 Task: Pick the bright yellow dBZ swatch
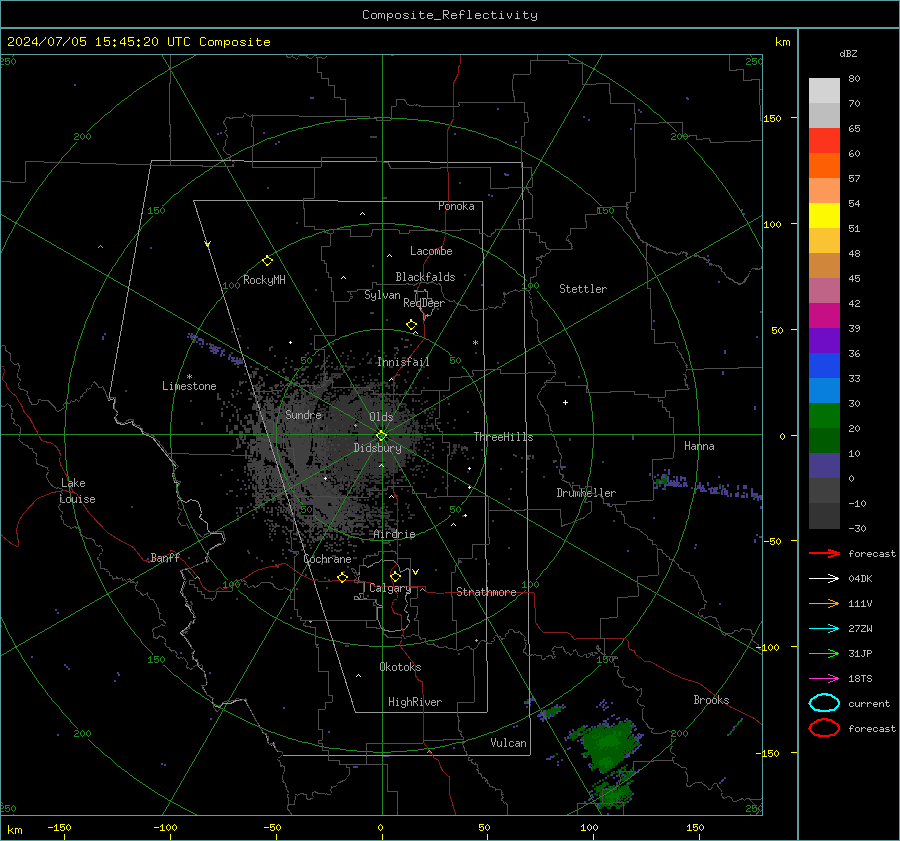tap(824, 216)
